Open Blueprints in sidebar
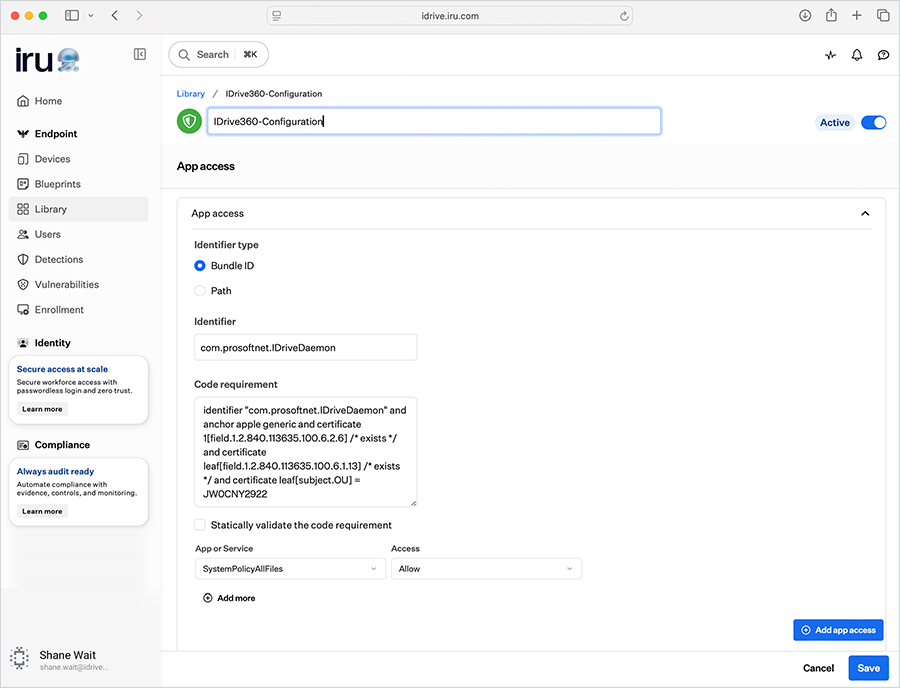Screen dimensions: 900x688 (x=79, y=184)
